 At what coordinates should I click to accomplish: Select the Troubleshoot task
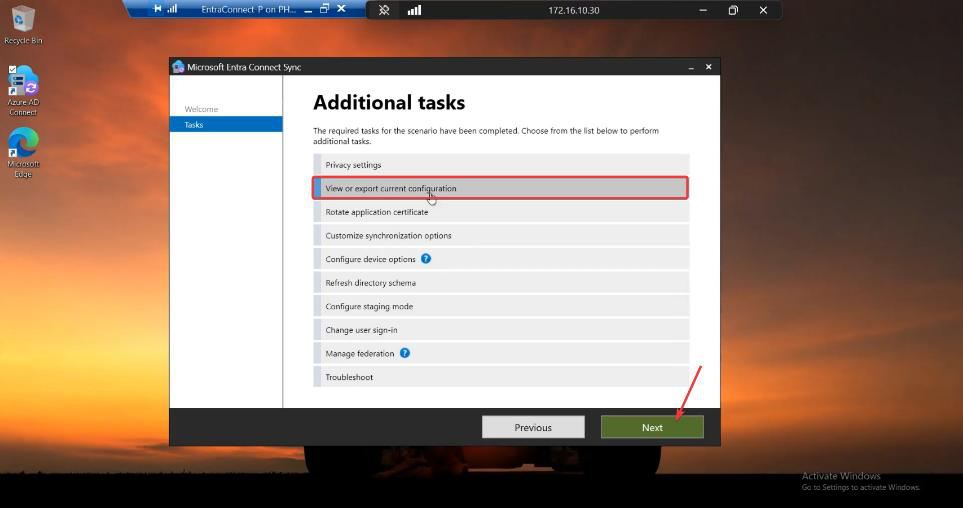pyautogui.click(x=501, y=377)
